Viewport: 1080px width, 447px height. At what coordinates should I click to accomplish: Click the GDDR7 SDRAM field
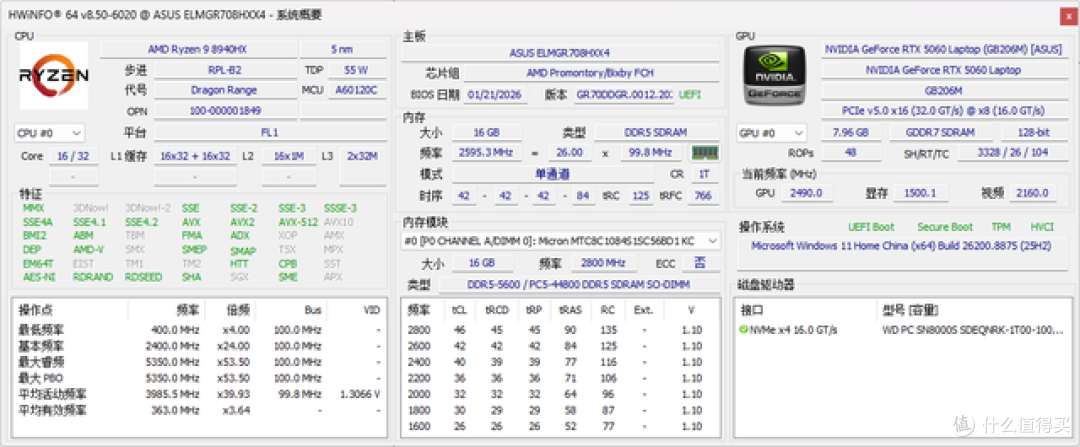[941, 132]
